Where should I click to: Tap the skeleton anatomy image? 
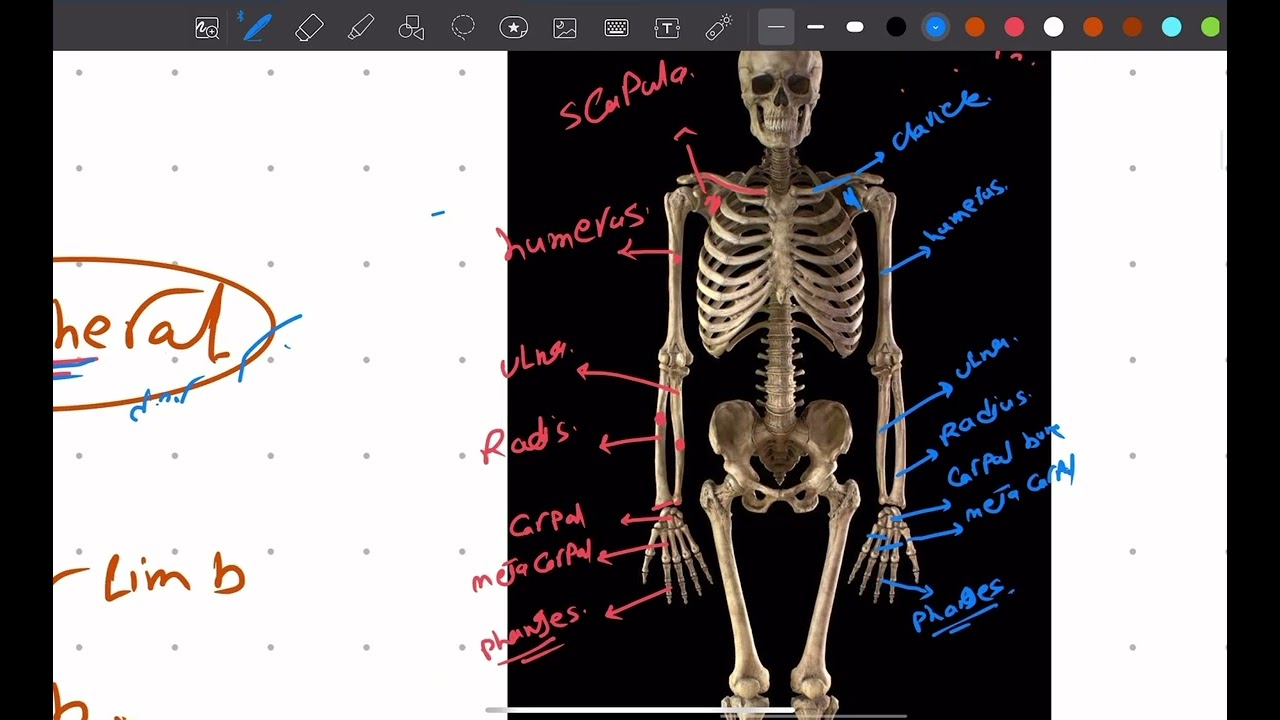(779, 385)
